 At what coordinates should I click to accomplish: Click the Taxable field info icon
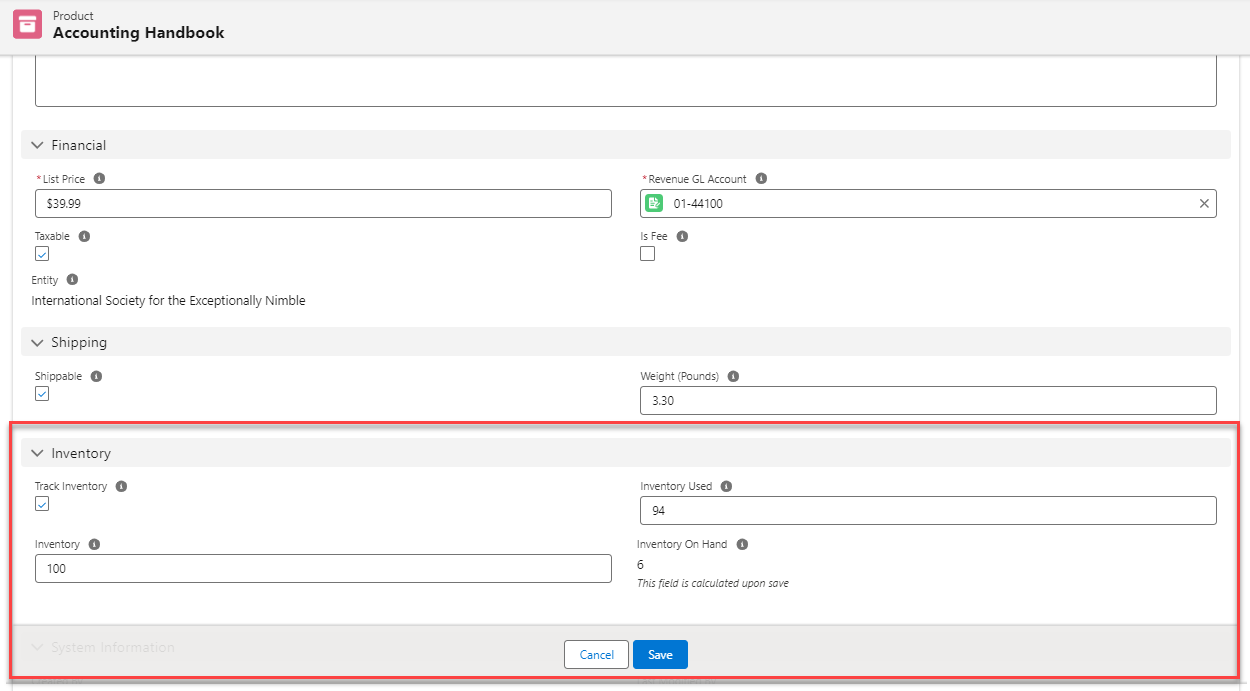pyautogui.click(x=84, y=237)
